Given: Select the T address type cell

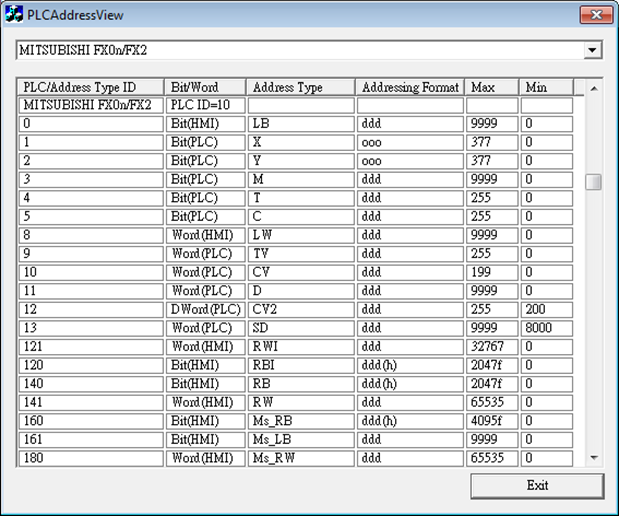Looking at the screenshot, I should click(301, 198).
